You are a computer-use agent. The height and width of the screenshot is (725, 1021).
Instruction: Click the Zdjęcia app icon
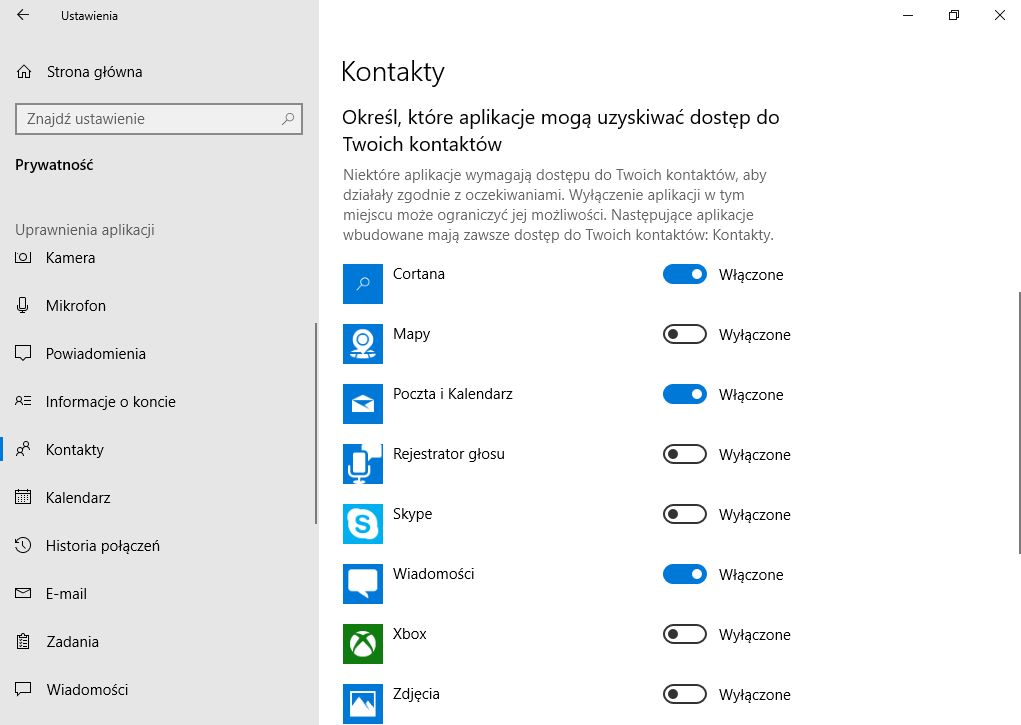[363, 704]
